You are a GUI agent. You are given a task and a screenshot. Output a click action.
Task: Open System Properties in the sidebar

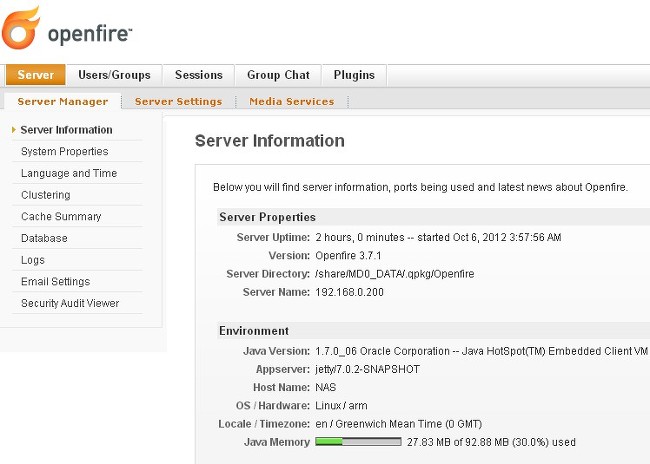(64, 152)
